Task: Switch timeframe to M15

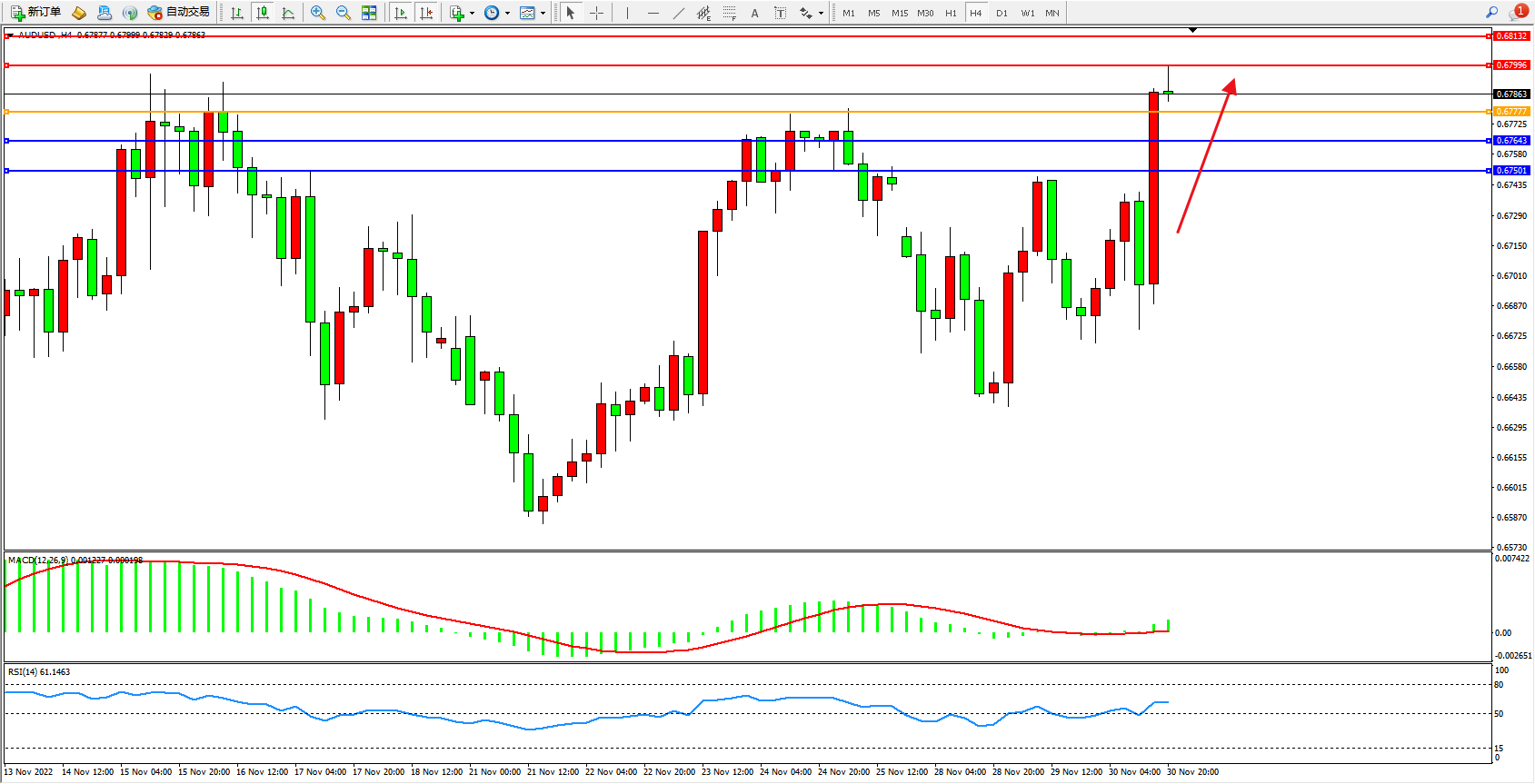Action: click(x=900, y=13)
